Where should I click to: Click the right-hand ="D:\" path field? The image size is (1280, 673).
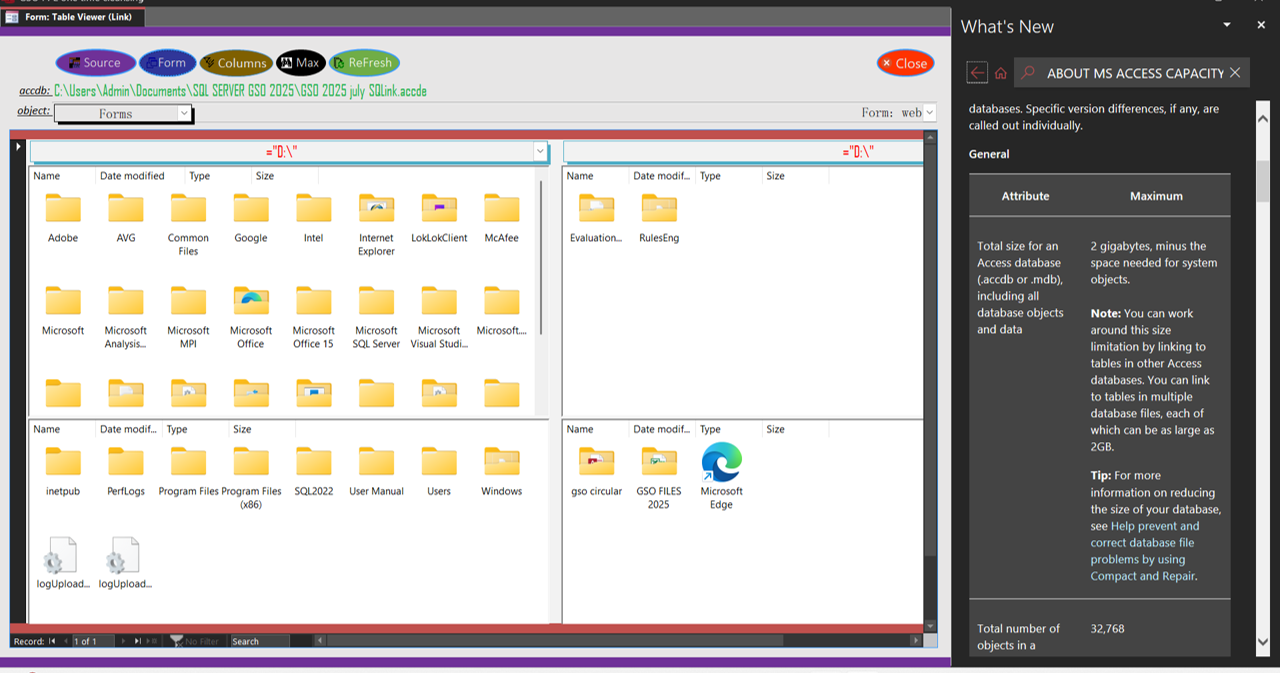point(743,152)
